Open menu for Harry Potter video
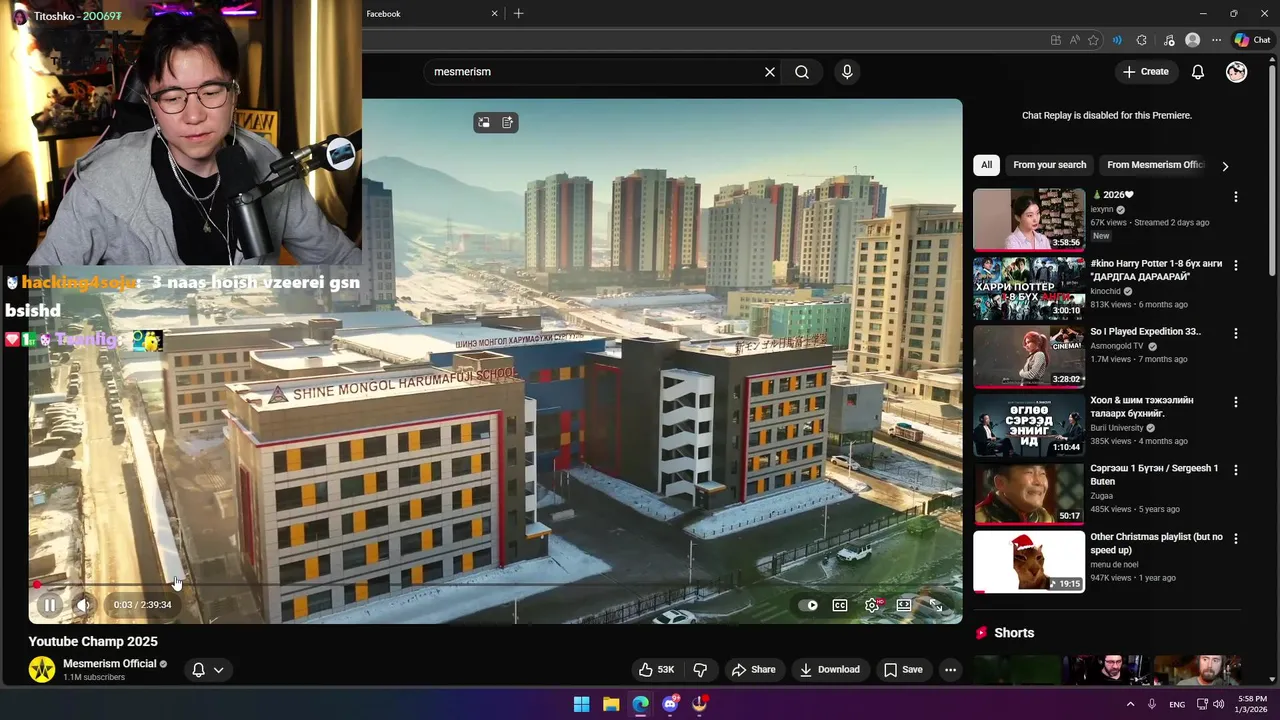Image resolution: width=1280 pixels, height=720 pixels. (1236, 265)
